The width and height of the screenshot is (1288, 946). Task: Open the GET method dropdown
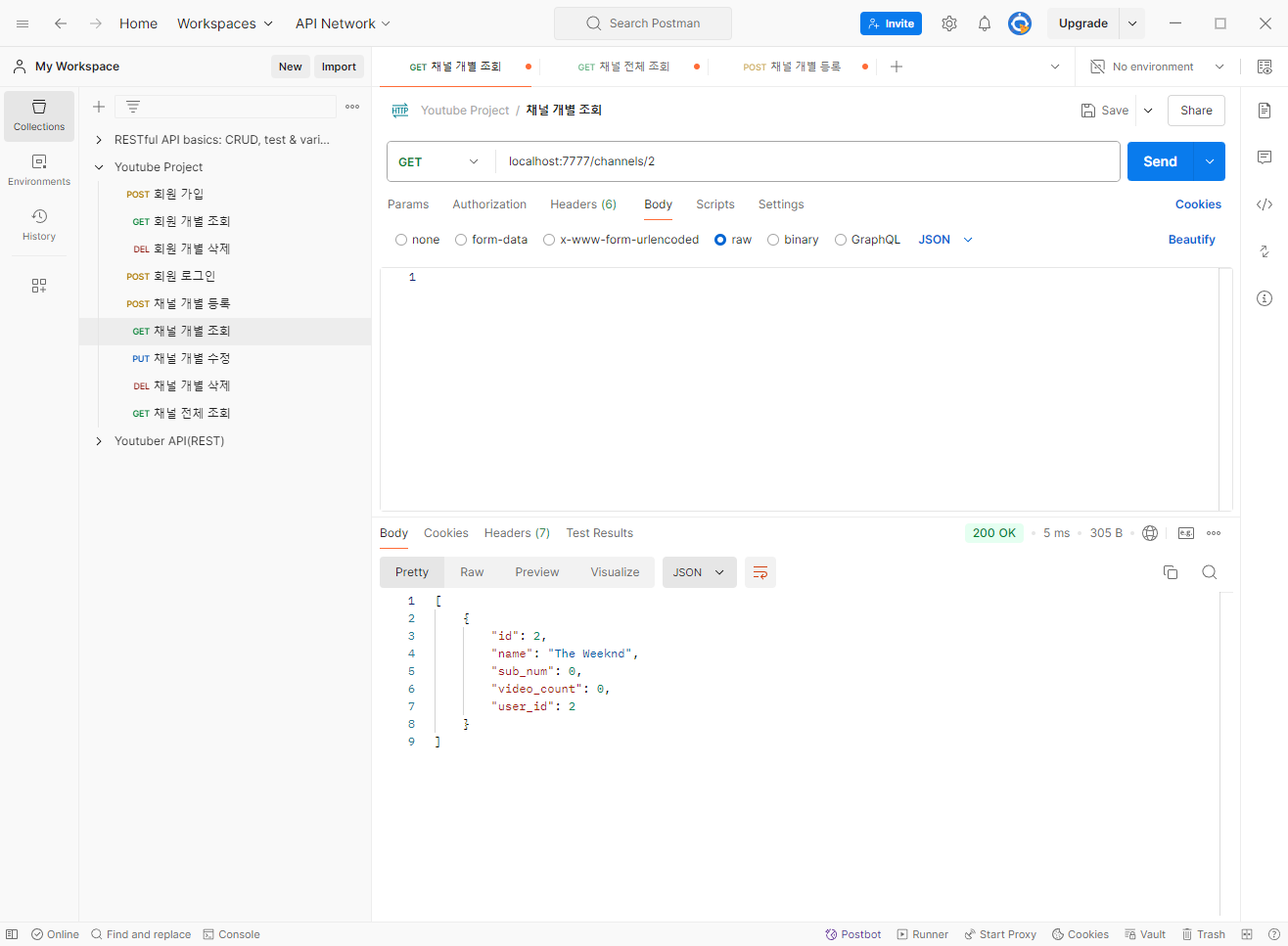click(440, 161)
